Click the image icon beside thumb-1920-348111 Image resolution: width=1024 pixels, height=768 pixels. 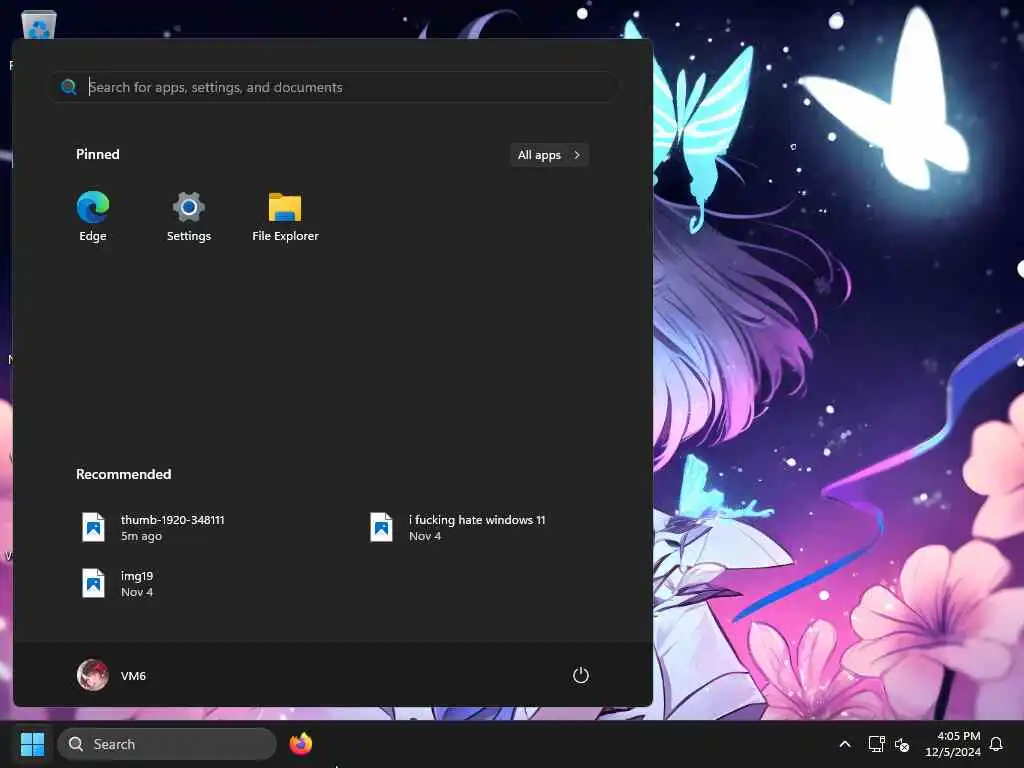(93, 527)
